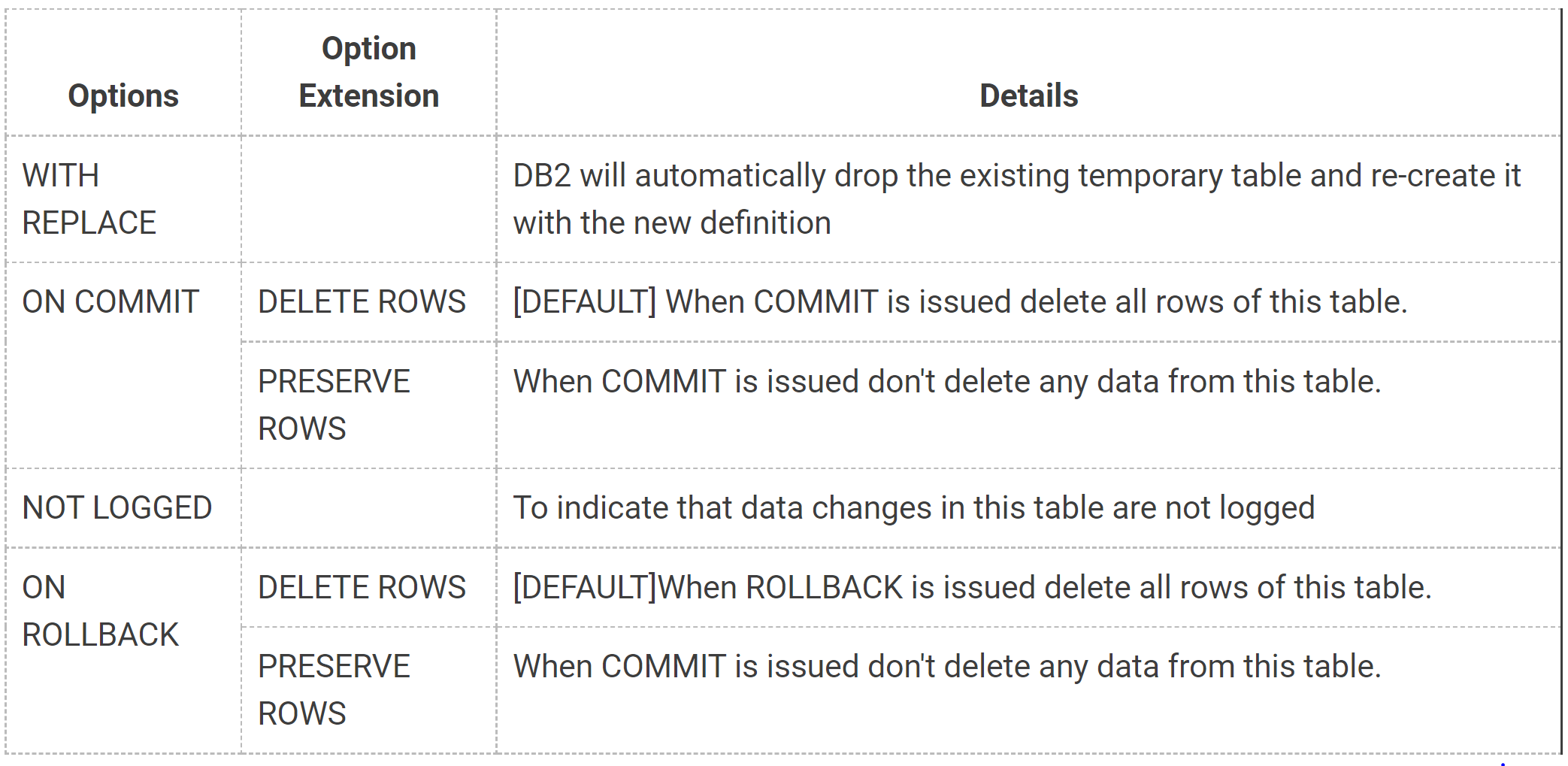Viewport: 1568px width, 766px height.
Task: Click PRESERVE ROWS under ON ROLLBACK
Action: 334,690
